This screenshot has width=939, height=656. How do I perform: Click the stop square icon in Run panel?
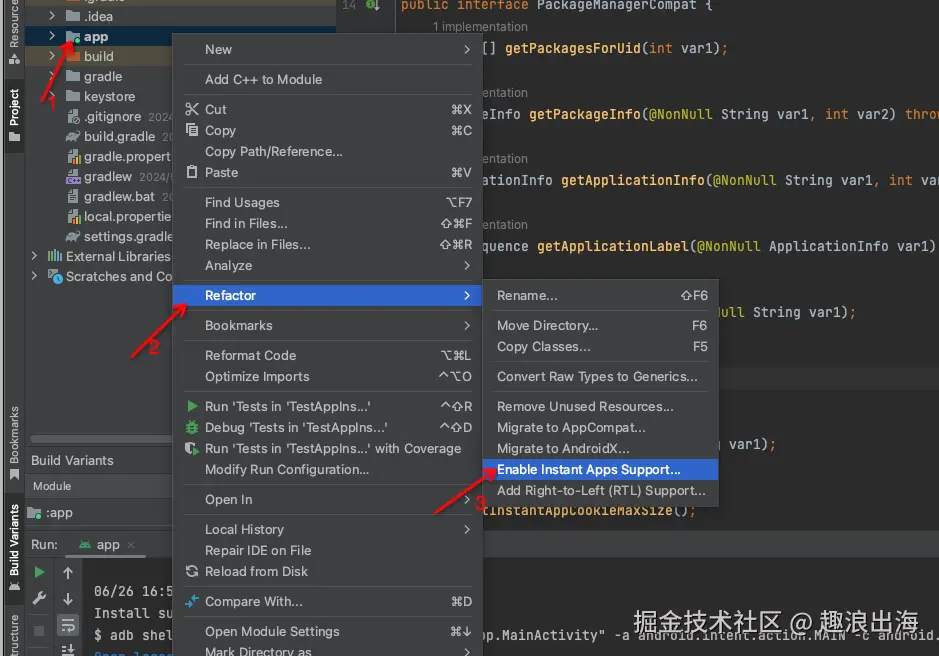pyautogui.click(x=39, y=630)
